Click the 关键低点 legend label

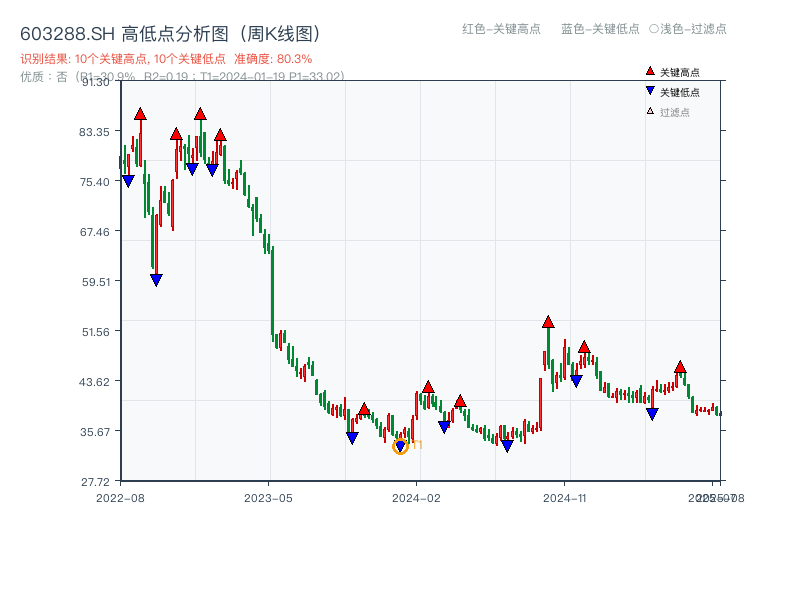[x=680, y=92]
